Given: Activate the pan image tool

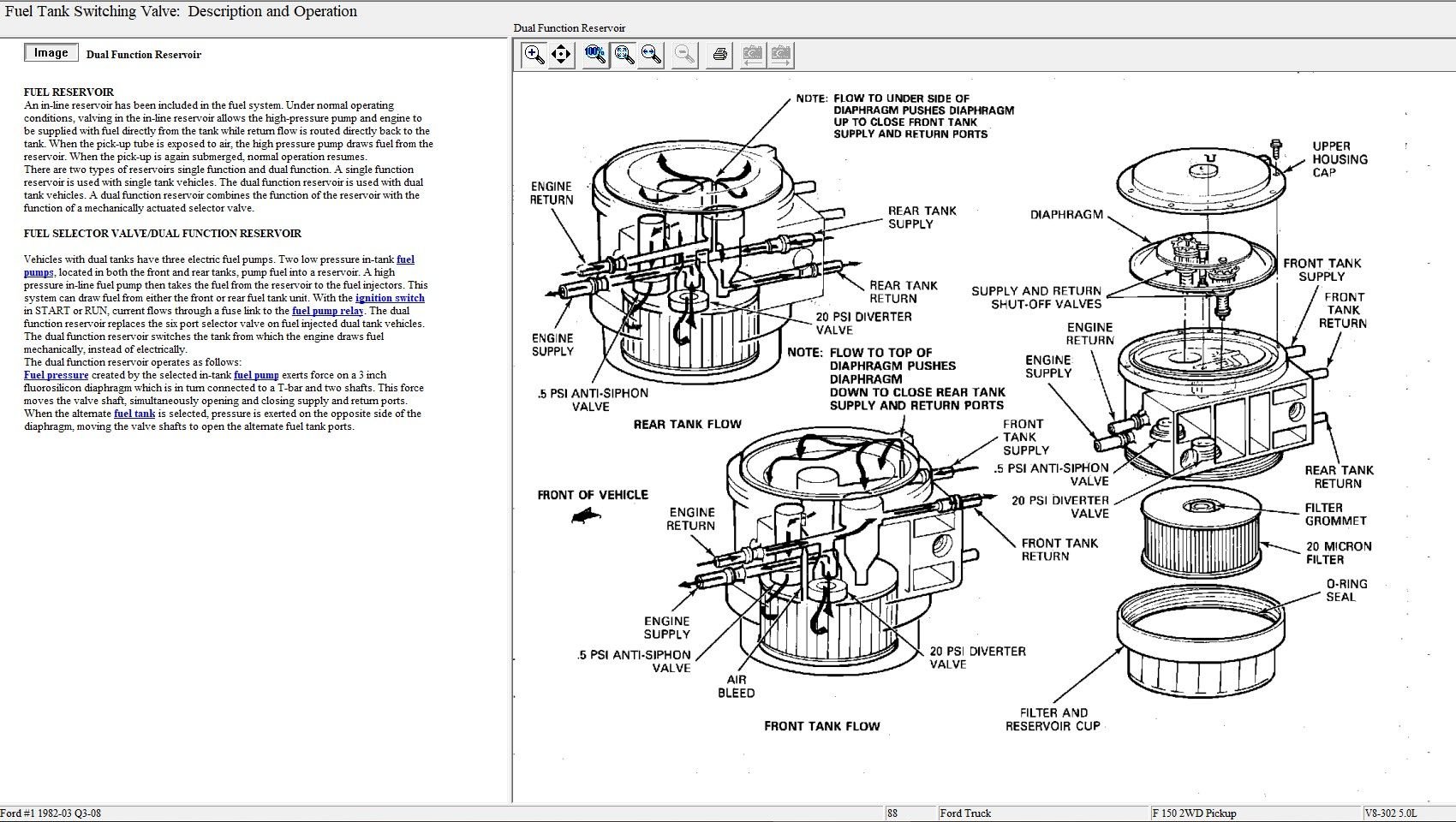Looking at the screenshot, I should (x=561, y=55).
